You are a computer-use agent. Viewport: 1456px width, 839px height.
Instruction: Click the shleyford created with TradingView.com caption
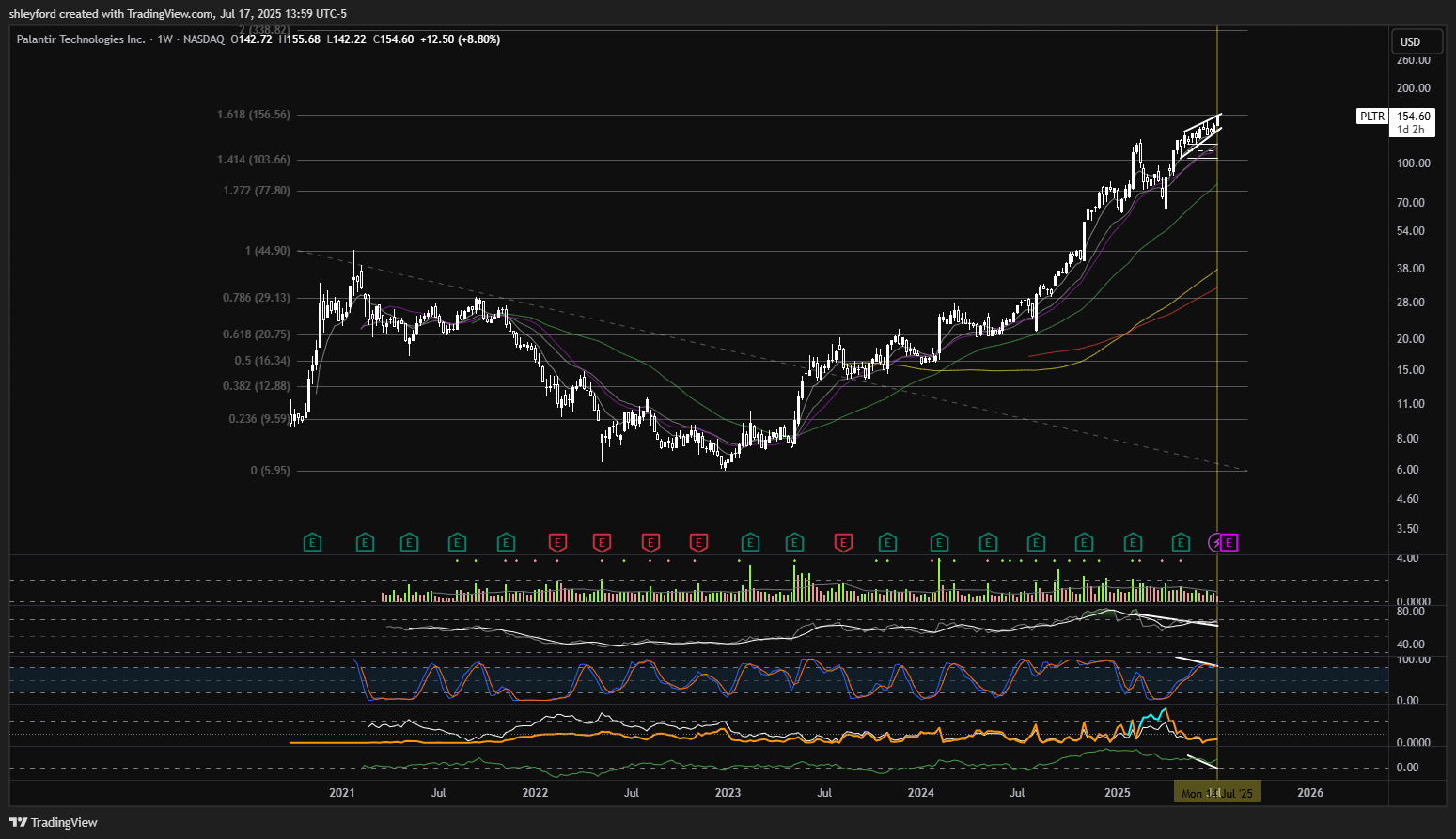tap(177, 14)
